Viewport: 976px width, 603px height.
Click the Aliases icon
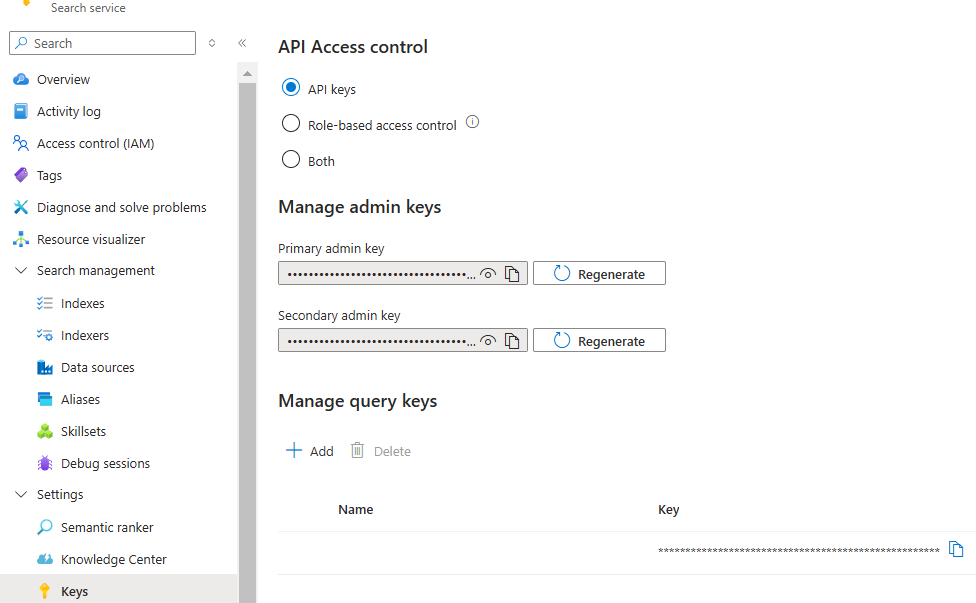[45, 399]
